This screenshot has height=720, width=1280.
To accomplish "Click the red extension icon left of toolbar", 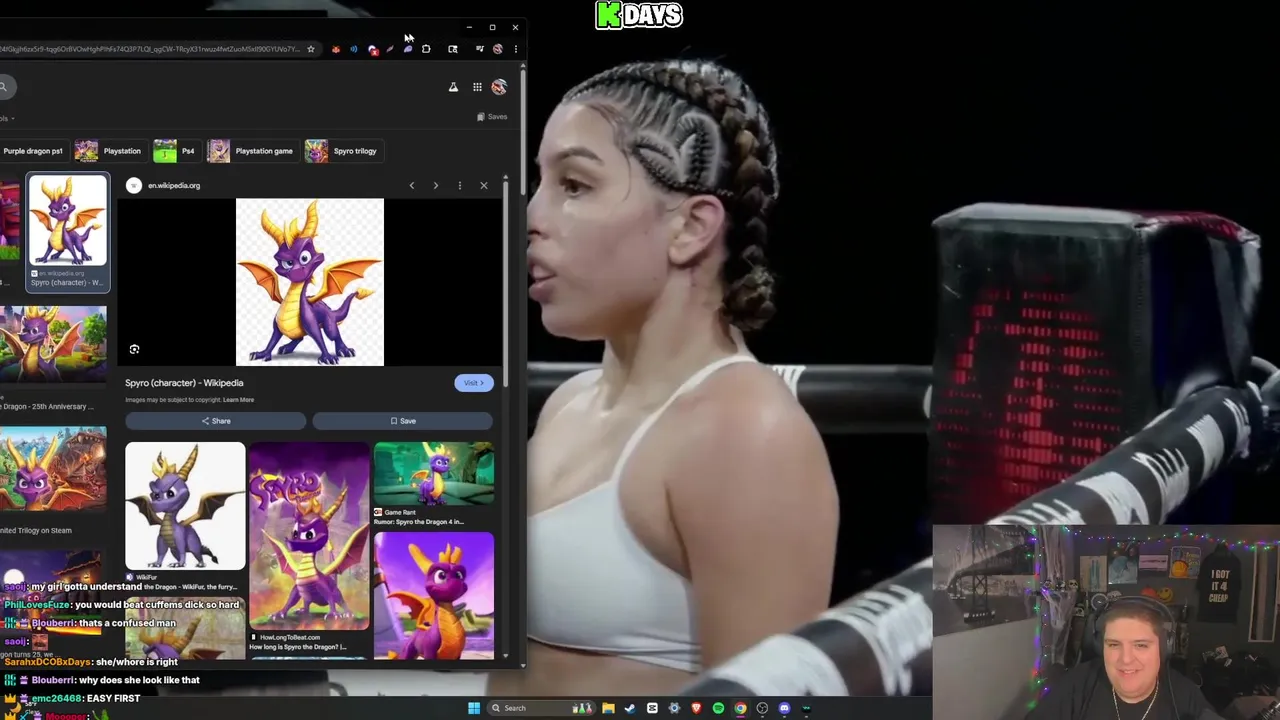I will coord(336,49).
